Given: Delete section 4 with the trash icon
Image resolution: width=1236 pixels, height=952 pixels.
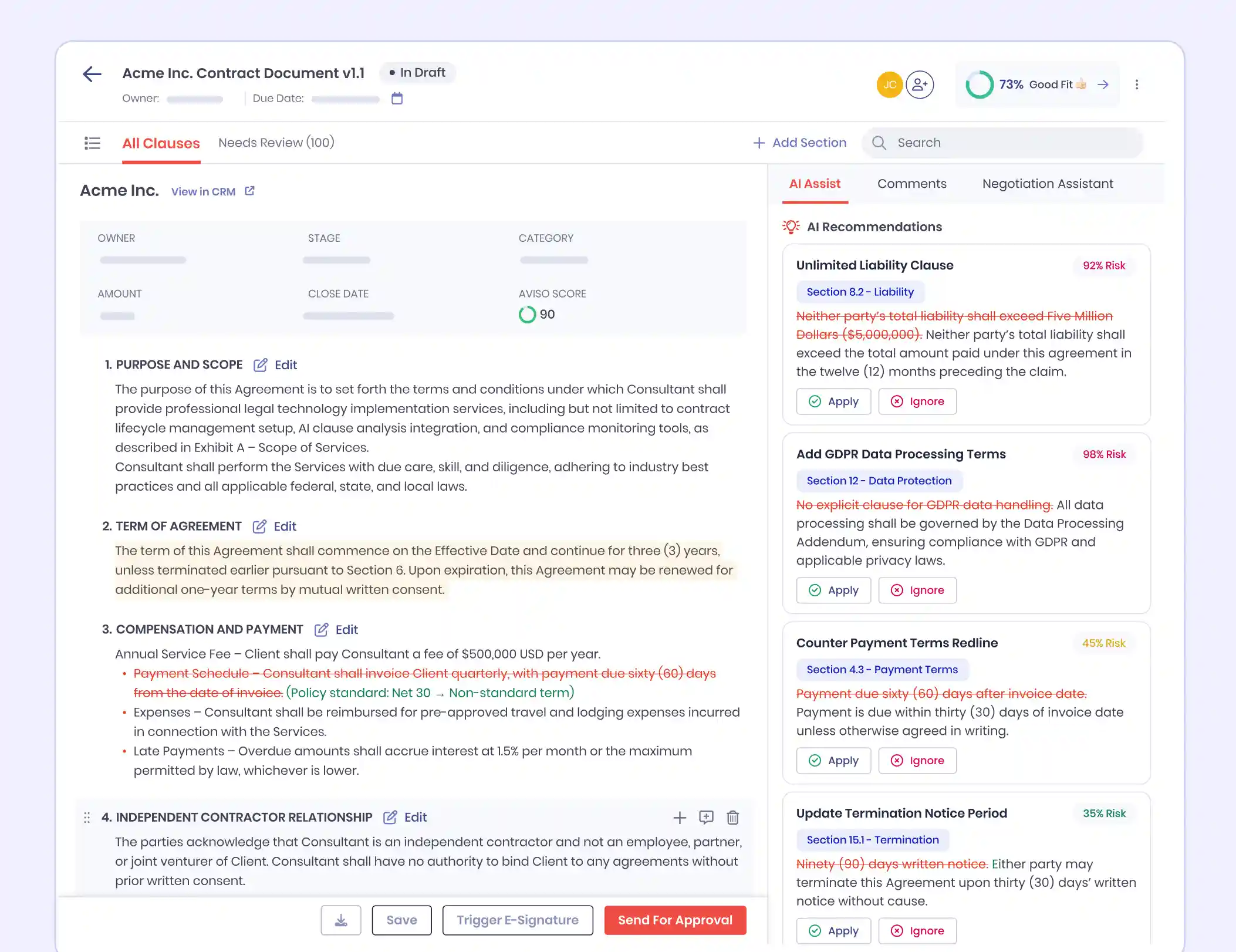Looking at the screenshot, I should [732, 817].
